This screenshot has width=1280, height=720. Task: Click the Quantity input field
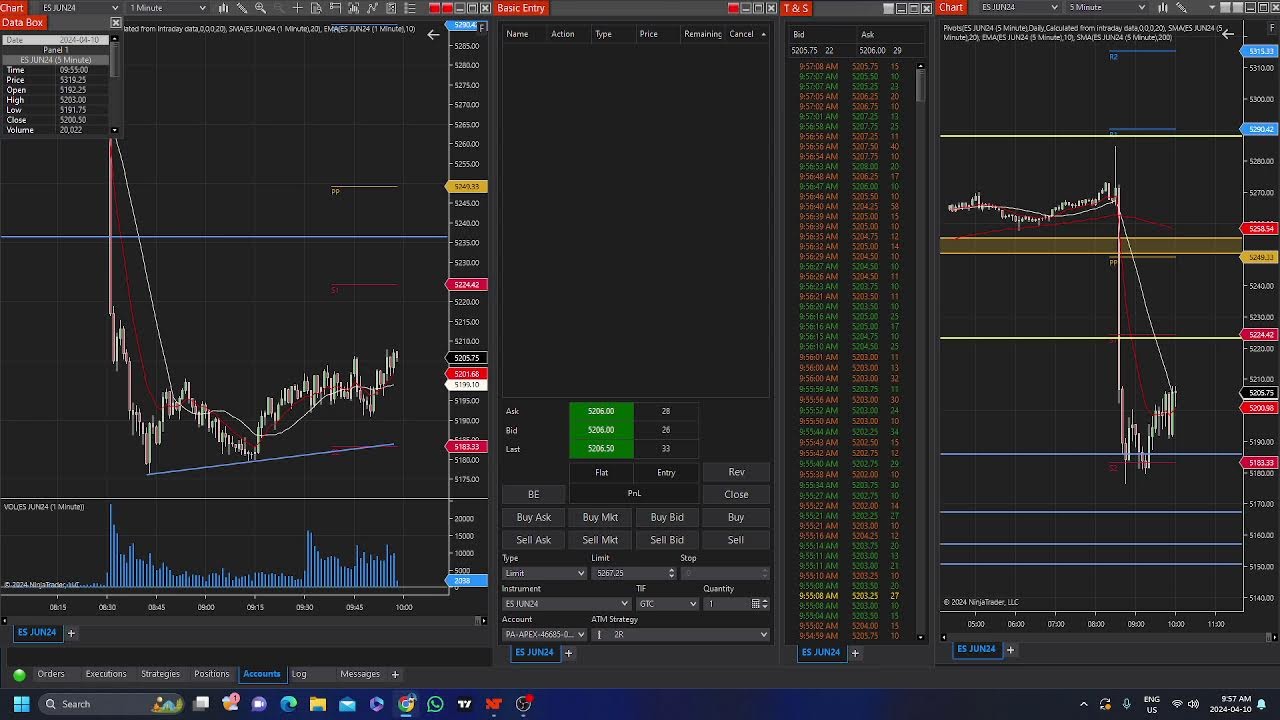pyautogui.click(x=725, y=604)
